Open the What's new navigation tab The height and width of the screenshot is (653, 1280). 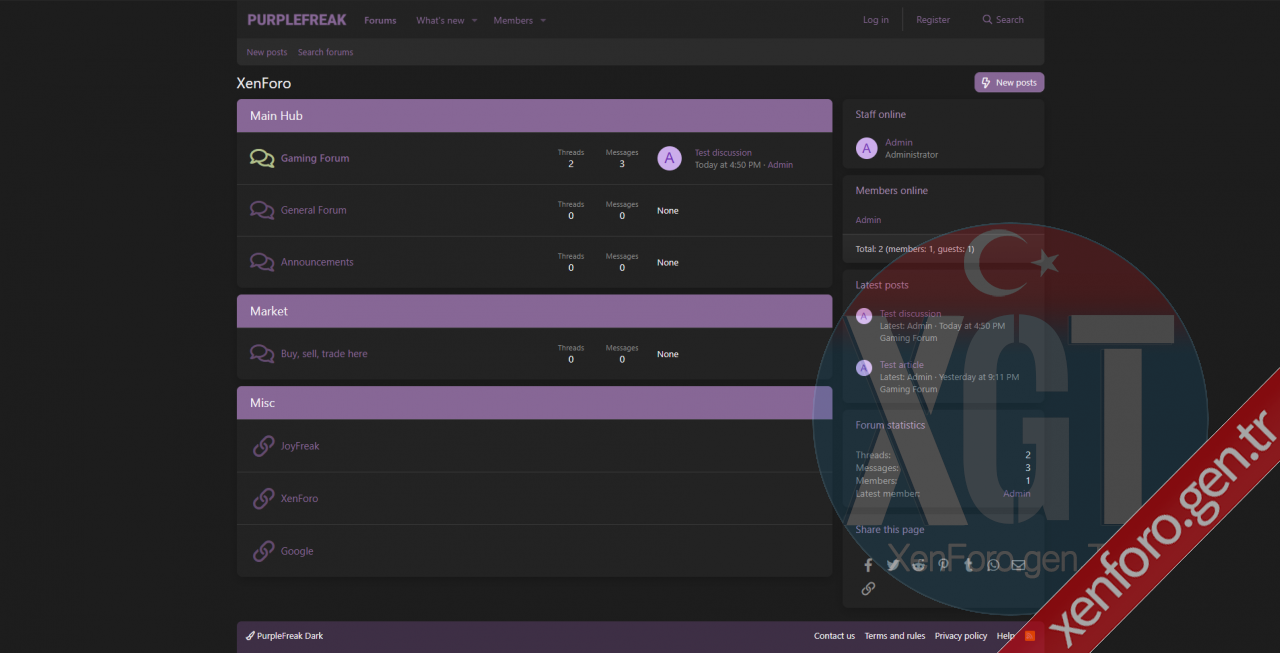click(x=440, y=20)
